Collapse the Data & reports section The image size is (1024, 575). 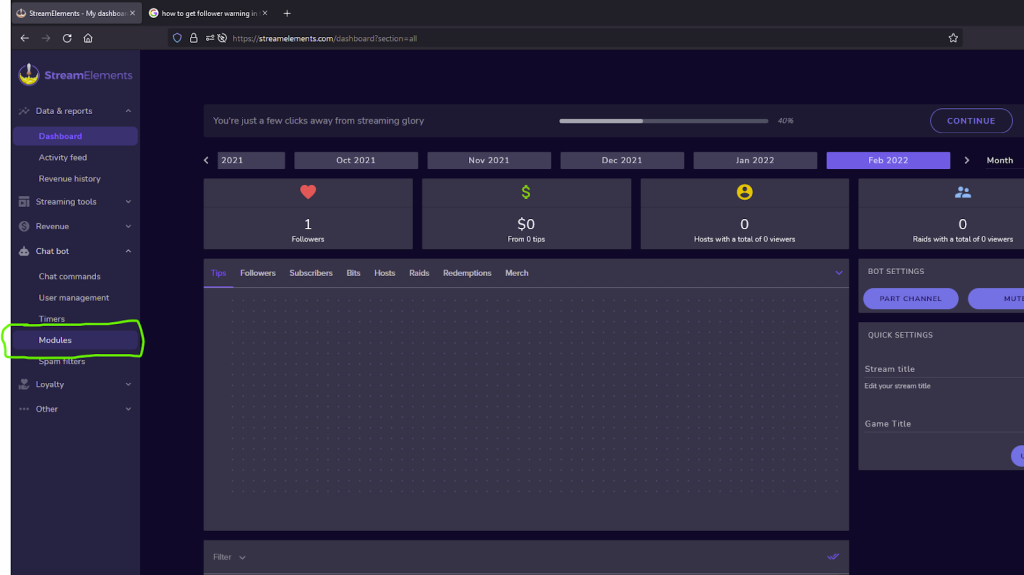pyautogui.click(x=128, y=111)
